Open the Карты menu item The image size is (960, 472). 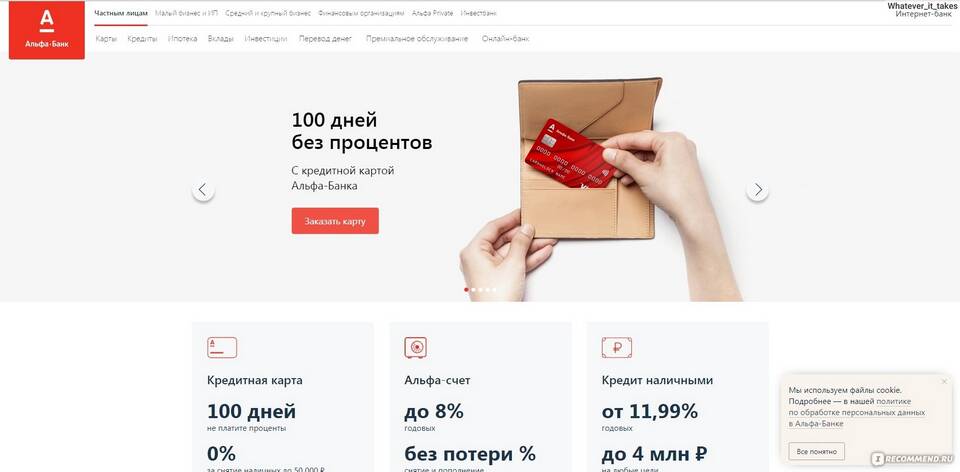106,39
